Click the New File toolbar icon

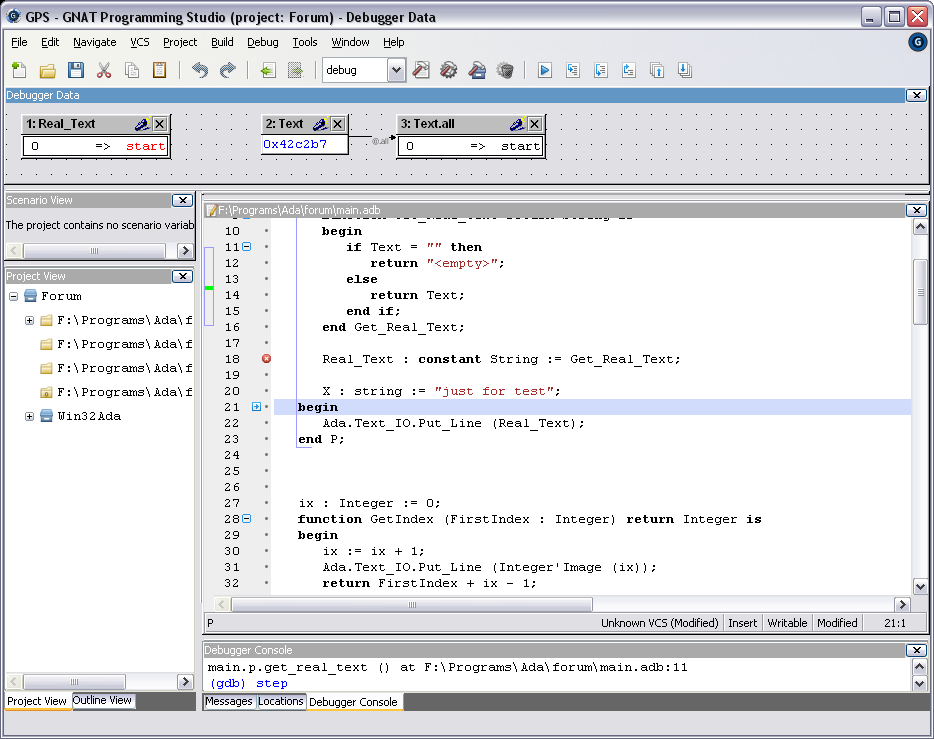(19, 70)
